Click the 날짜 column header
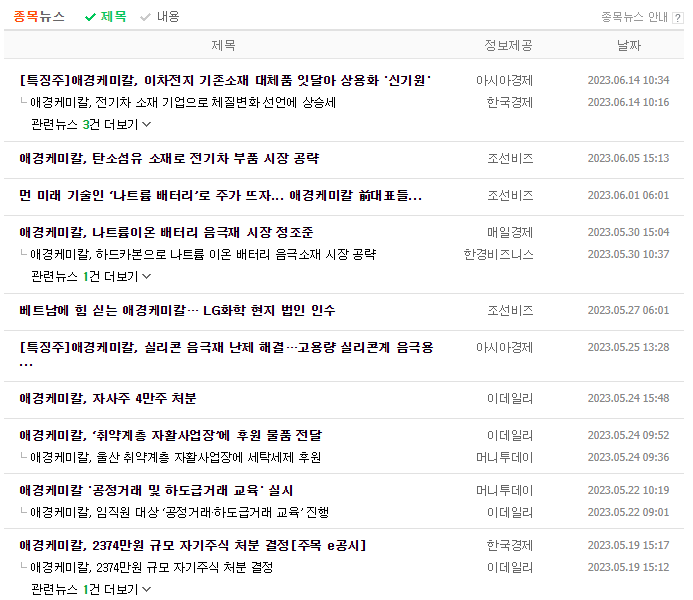 [629, 45]
